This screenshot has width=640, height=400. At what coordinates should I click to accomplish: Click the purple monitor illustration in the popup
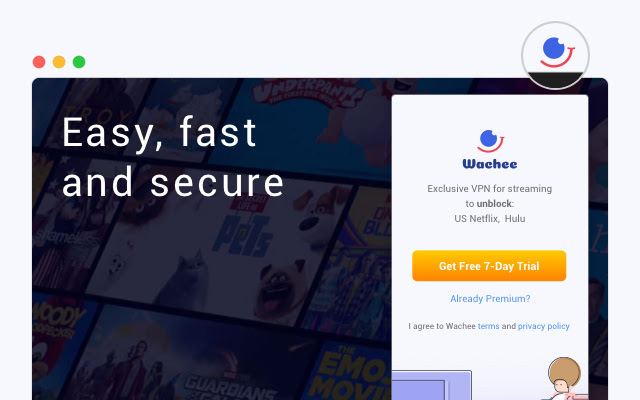[x=432, y=385]
